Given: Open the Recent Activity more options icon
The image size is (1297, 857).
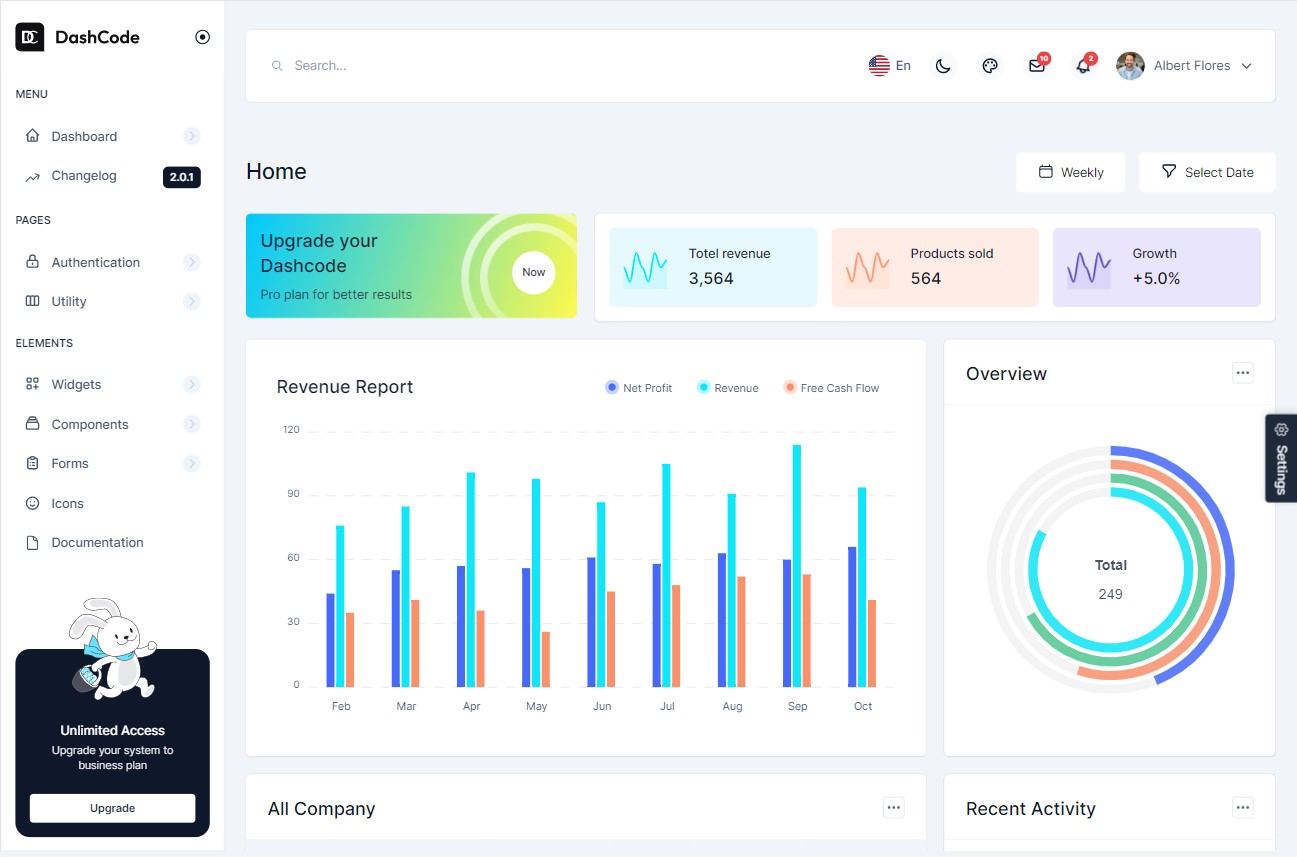Looking at the screenshot, I should tap(1242, 807).
